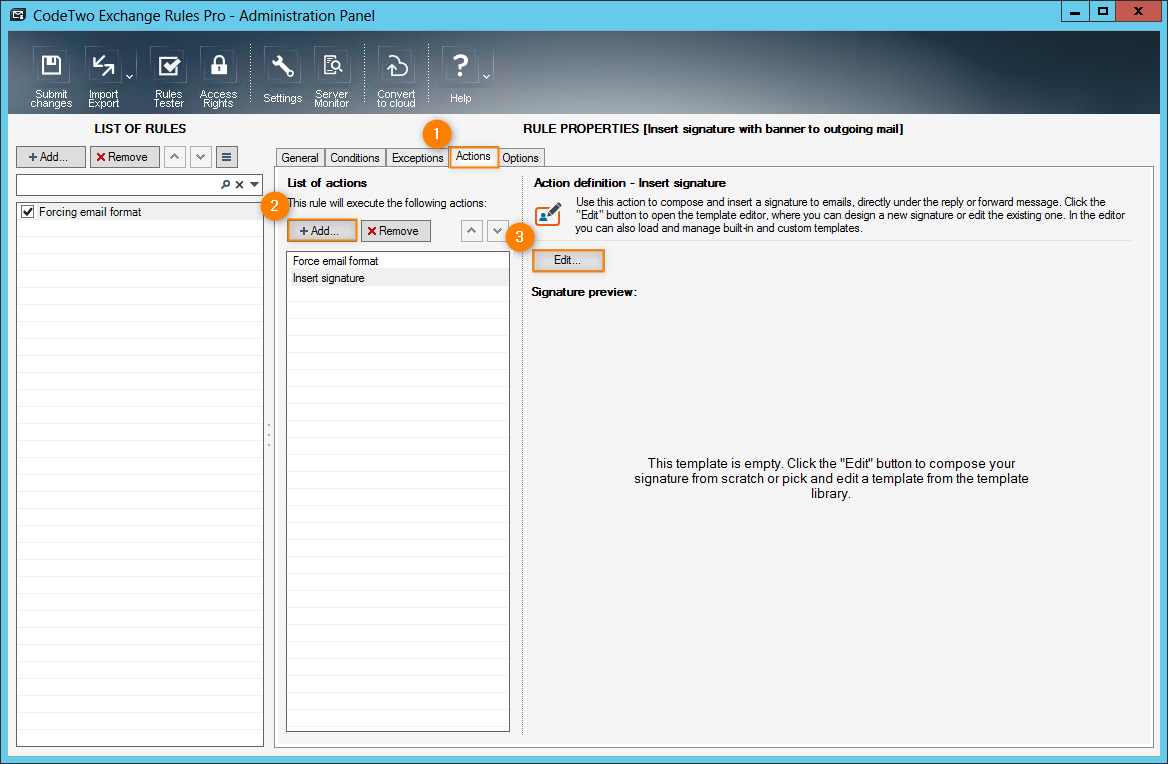The height and width of the screenshot is (764, 1168).
Task: Select the Forcing email format rule
Action: tap(140, 211)
